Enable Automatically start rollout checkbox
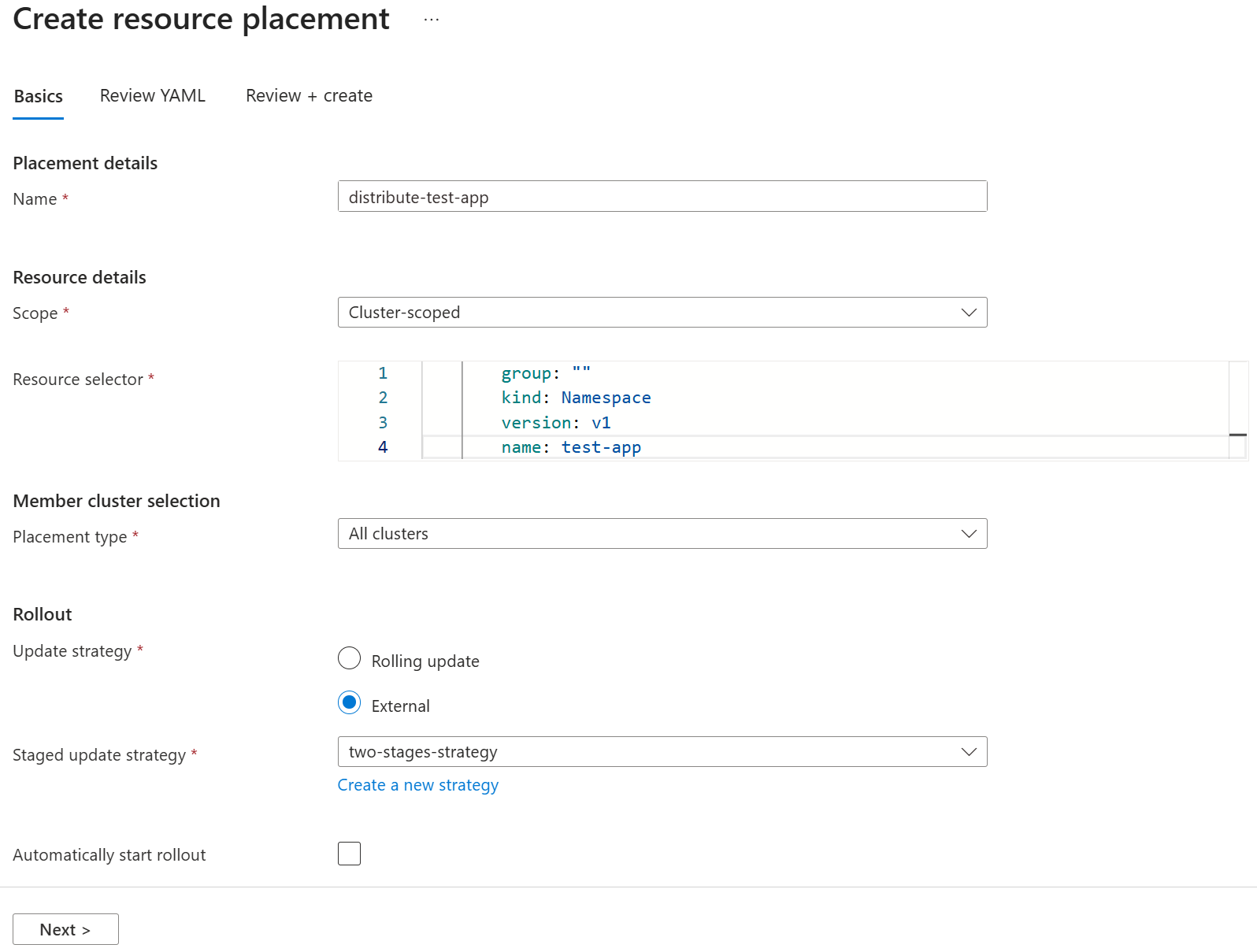The height and width of the screenshot is (952, 1257). 349,854
